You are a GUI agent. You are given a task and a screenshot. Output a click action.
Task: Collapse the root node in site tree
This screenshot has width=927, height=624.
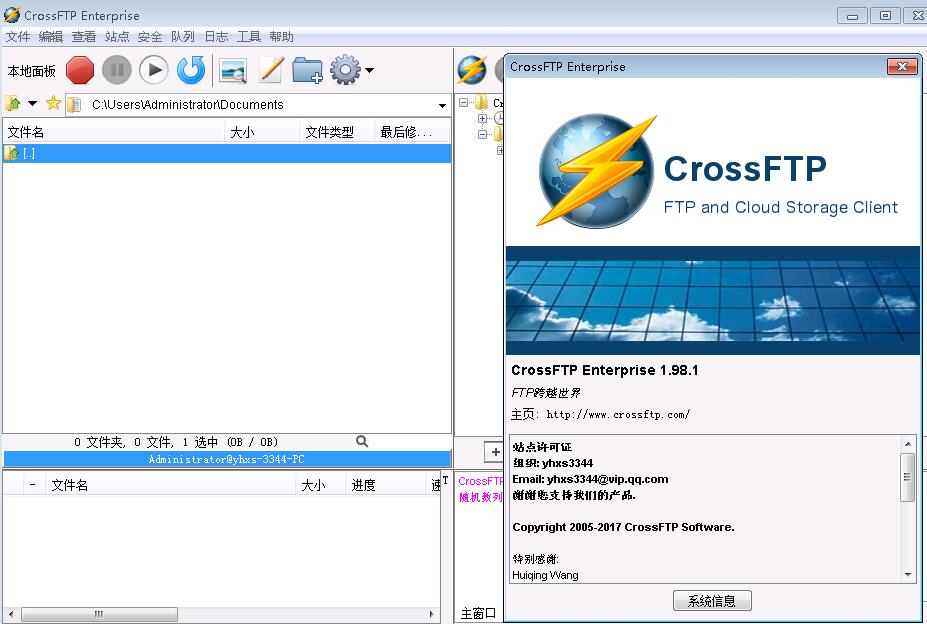464,102
